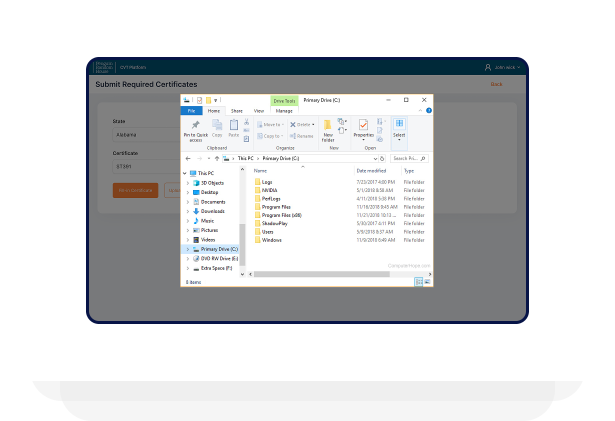Viewport: 615px width, 421px height.
Task: Click the Paste clipboard icon
Action: (234, 125)
